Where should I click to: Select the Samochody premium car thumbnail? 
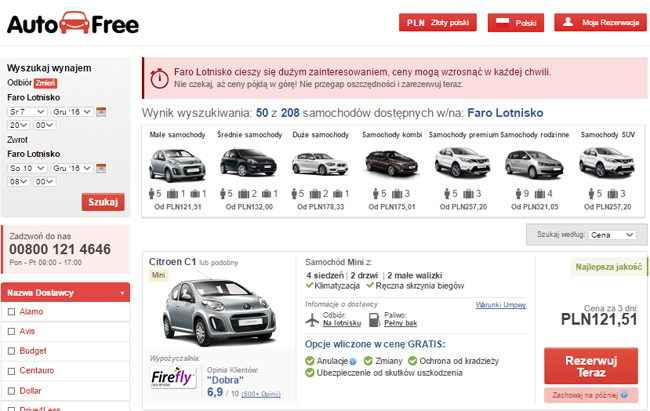463,162
